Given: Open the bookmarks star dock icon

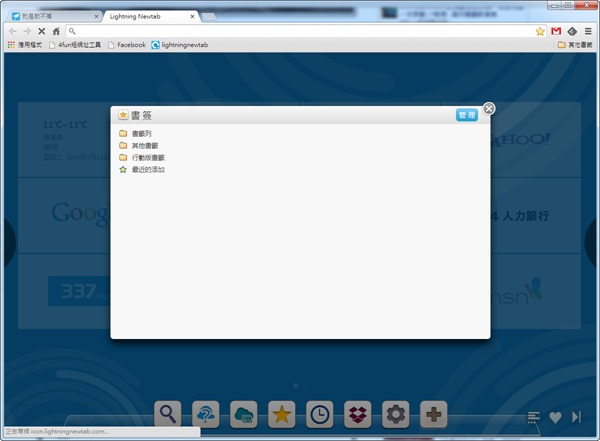Looking at the screenshot, I should pyautogui.click(x=282, y=414).
